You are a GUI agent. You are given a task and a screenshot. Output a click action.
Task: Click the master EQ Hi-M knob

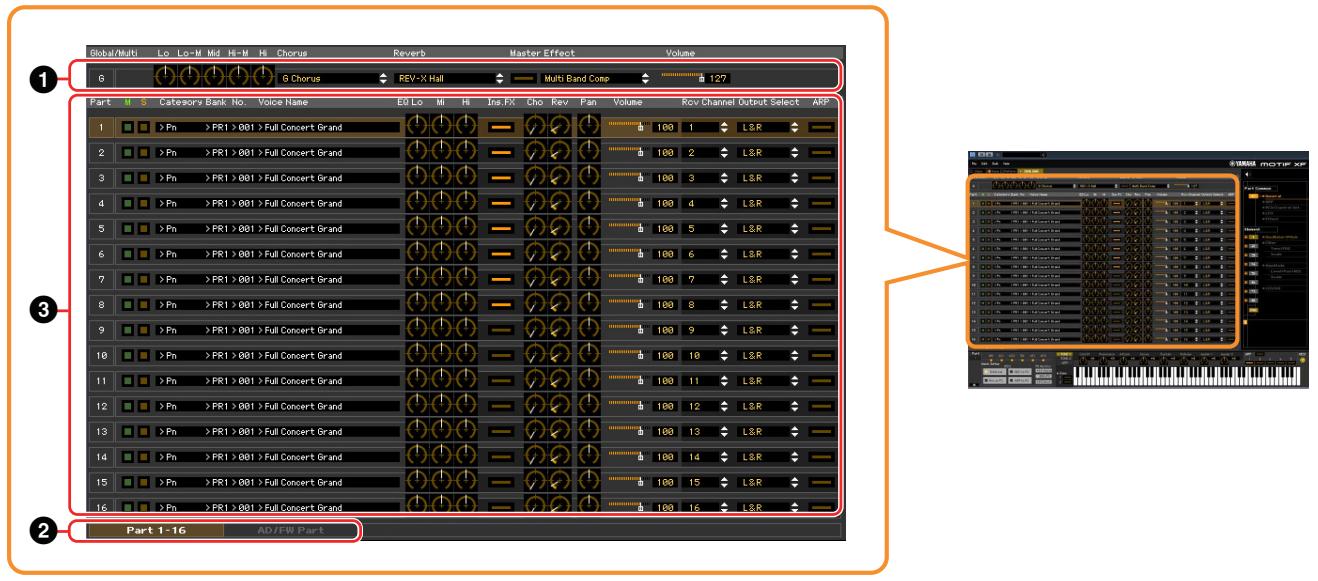(x=238, y=75)
